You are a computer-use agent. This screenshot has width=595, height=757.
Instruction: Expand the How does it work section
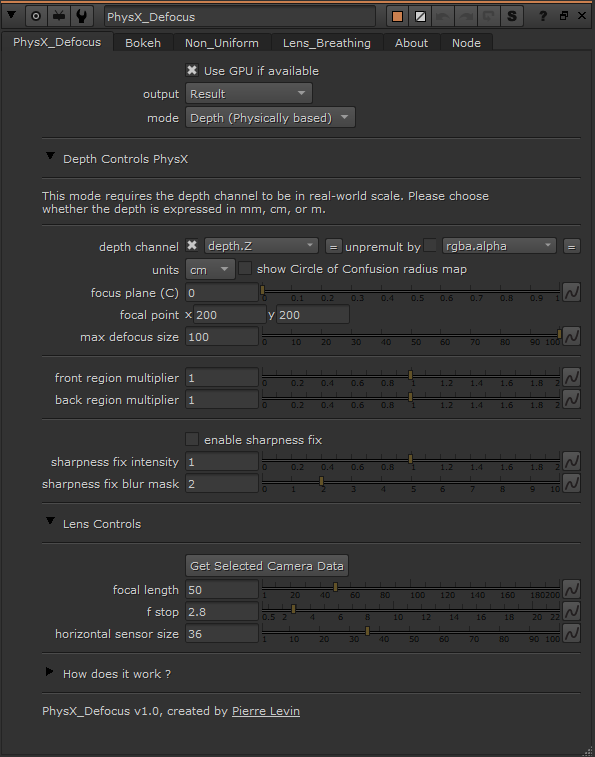(49, 672)
